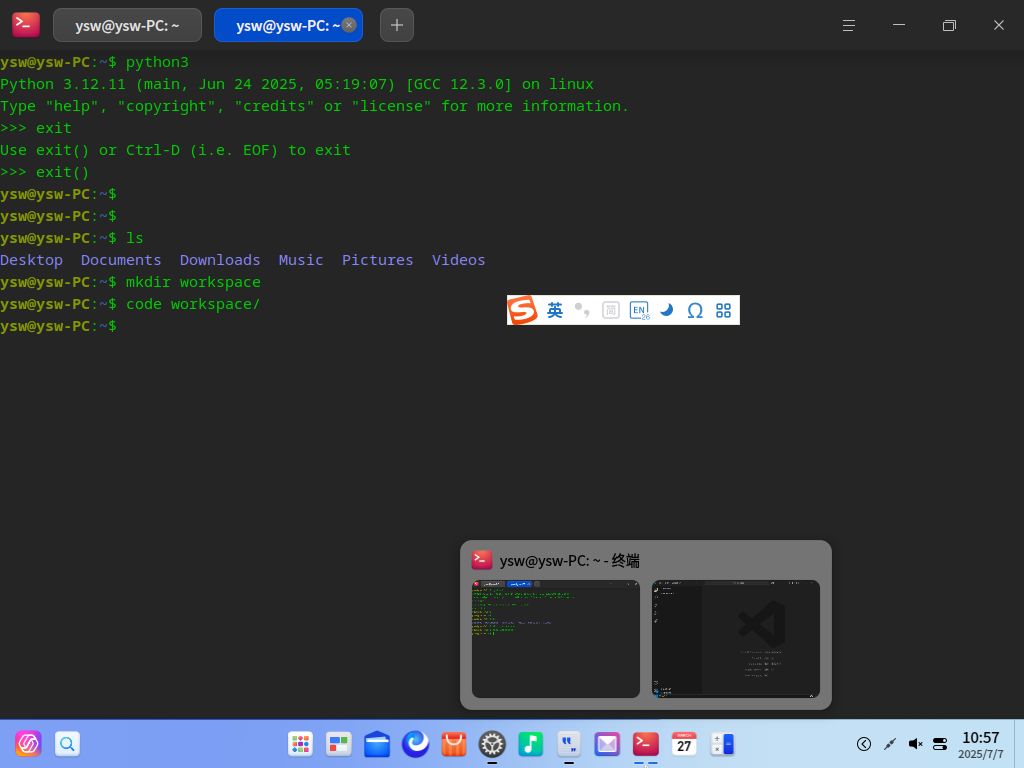The height and width of the screenshot is (768, 1024).
Task: Toggle simplified/traditional character mode
Action: [611, 310]
